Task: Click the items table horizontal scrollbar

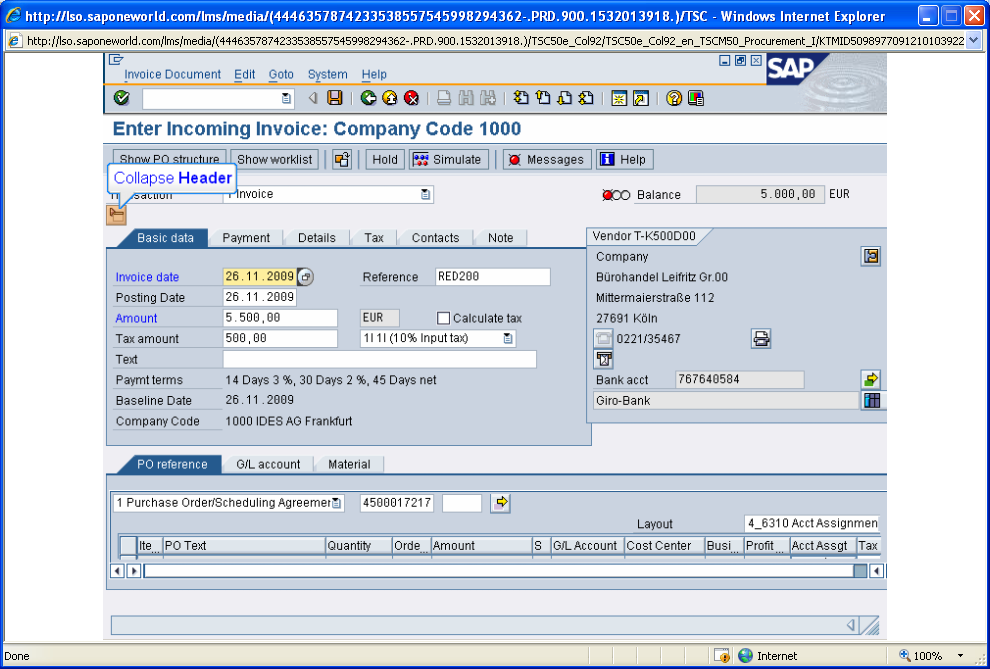Action: coord(498,571)
